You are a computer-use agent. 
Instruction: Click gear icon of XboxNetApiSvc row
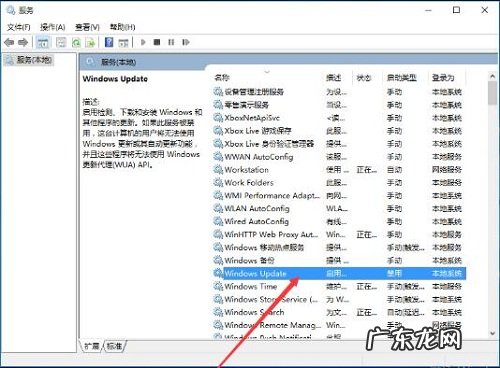[218, 118]
